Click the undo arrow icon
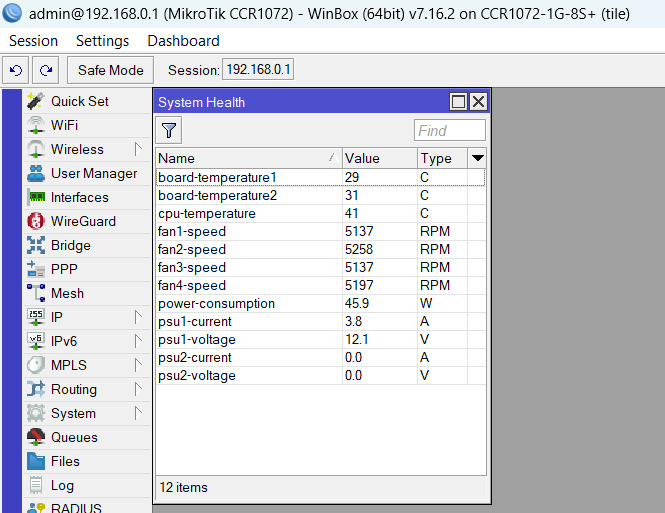Image resolution: width=665 pixels, height=513 pixels. pos(16,70)
